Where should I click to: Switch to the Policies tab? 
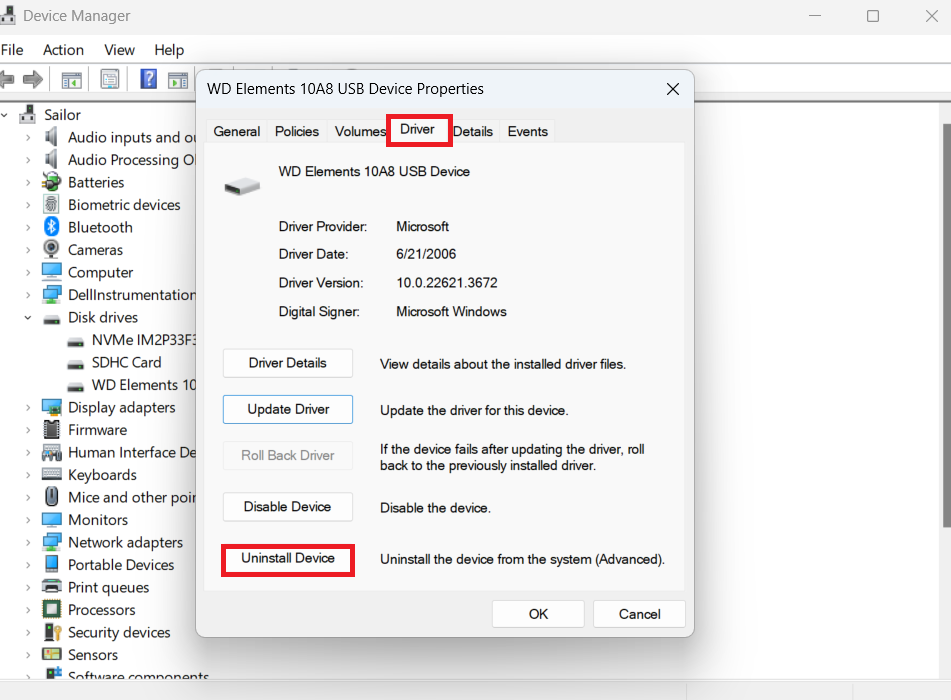point(297,131)
